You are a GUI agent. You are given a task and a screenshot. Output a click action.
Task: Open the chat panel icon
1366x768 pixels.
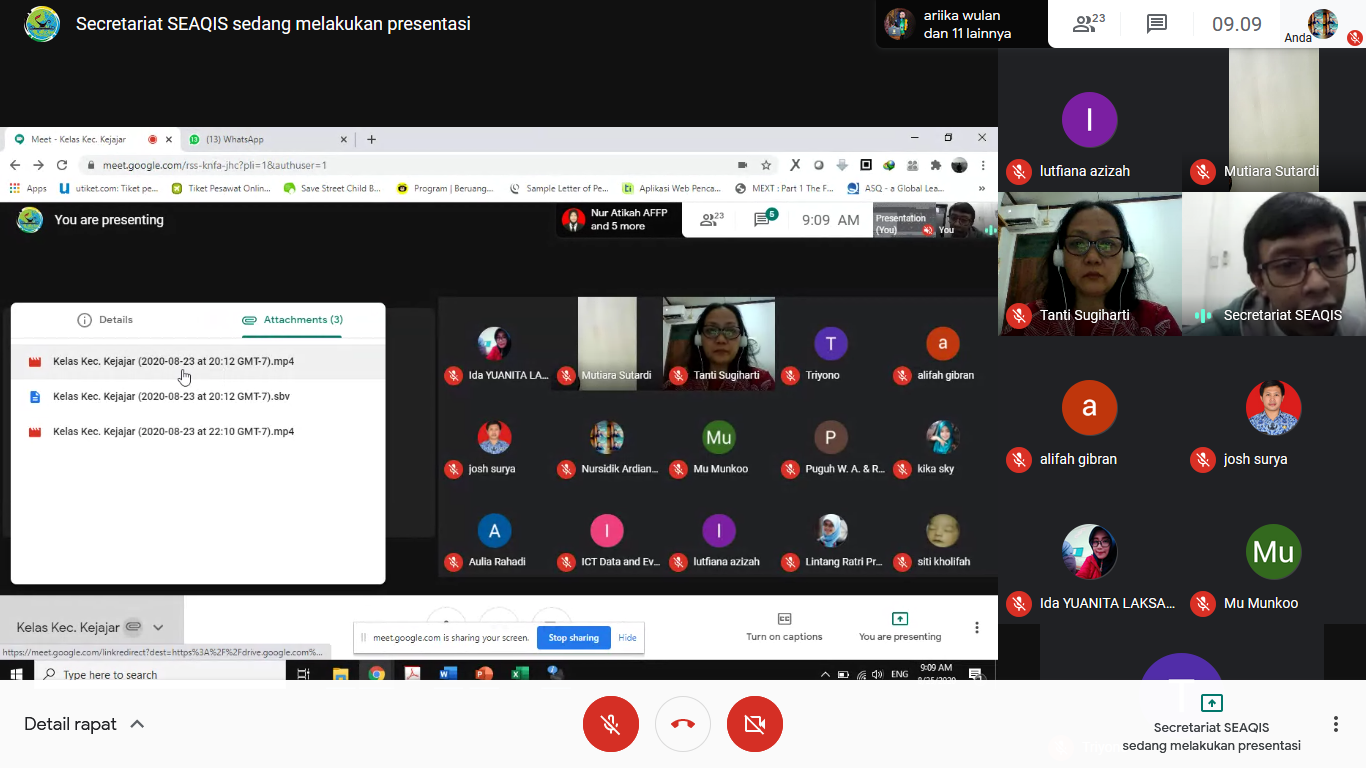[x=1157, y=25]
